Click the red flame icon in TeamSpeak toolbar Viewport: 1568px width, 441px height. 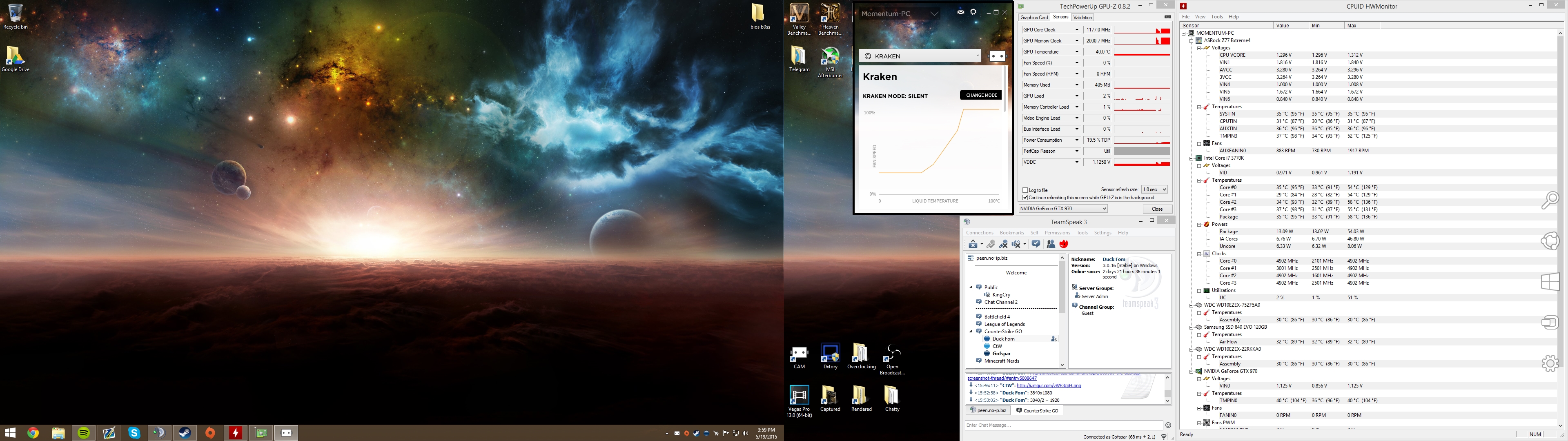tap(1064, 244)
